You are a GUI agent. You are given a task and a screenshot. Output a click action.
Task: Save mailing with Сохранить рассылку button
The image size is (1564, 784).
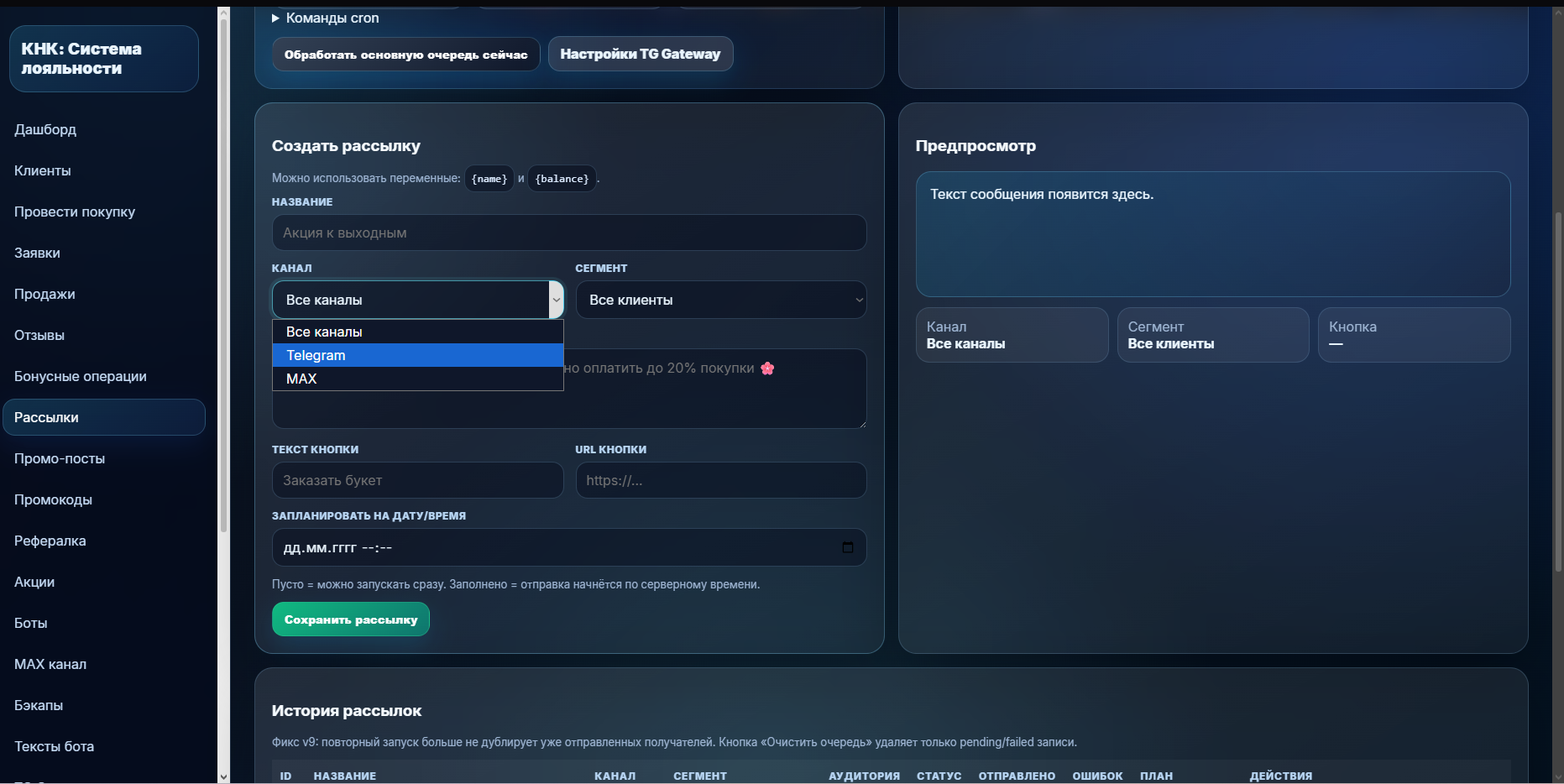[x=351, y=619]
